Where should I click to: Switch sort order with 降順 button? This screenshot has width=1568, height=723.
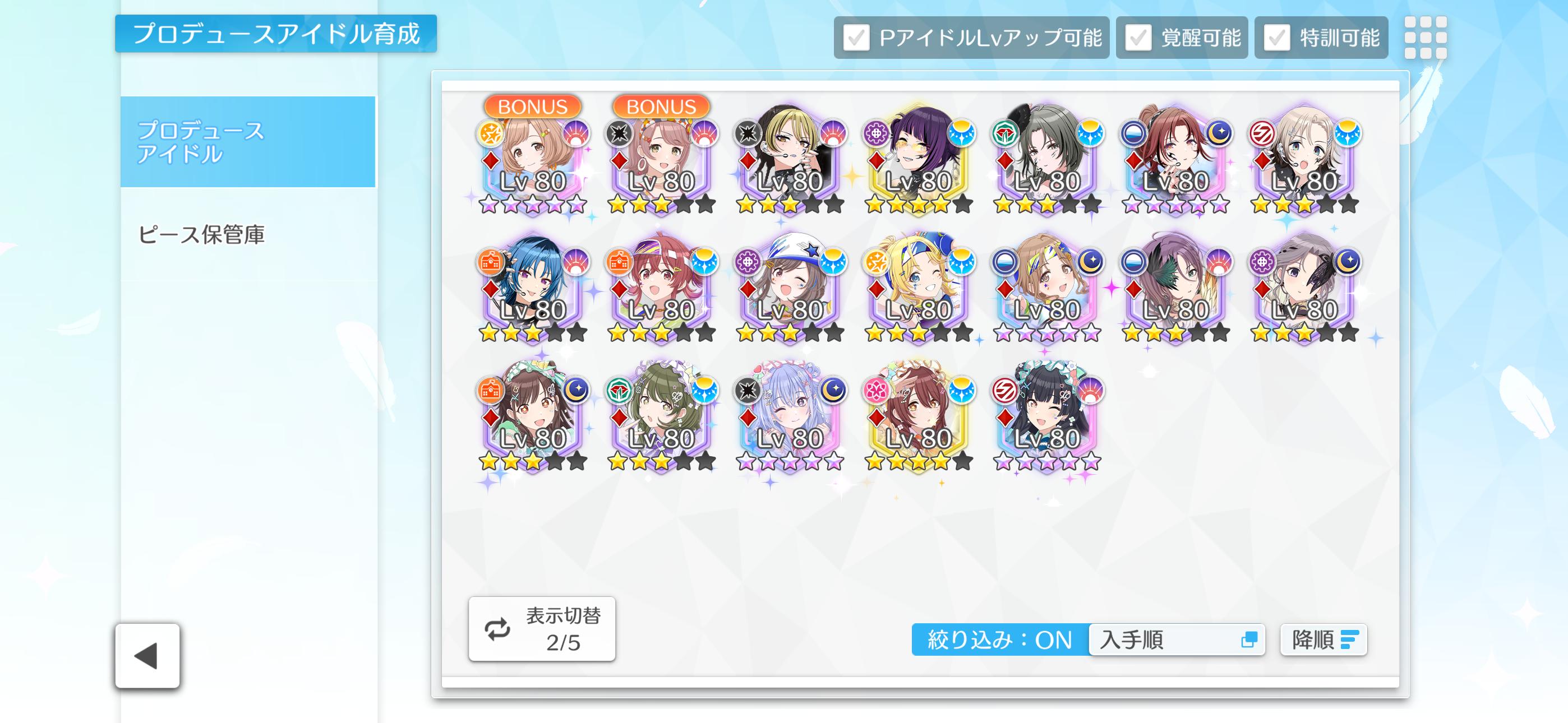pyautogui.click(x=1324, y=639)
